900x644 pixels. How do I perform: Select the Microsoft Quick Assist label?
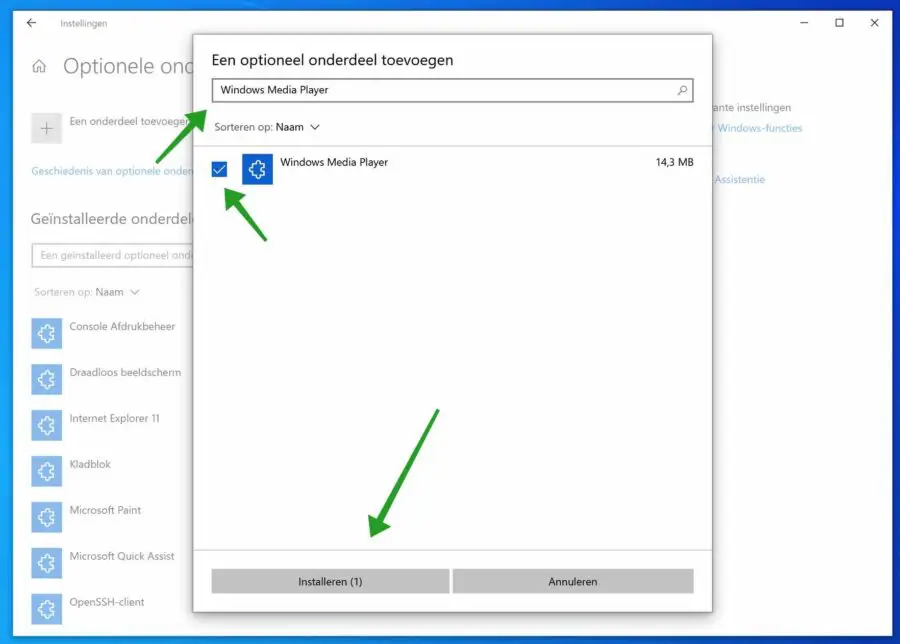coord(122,556)
